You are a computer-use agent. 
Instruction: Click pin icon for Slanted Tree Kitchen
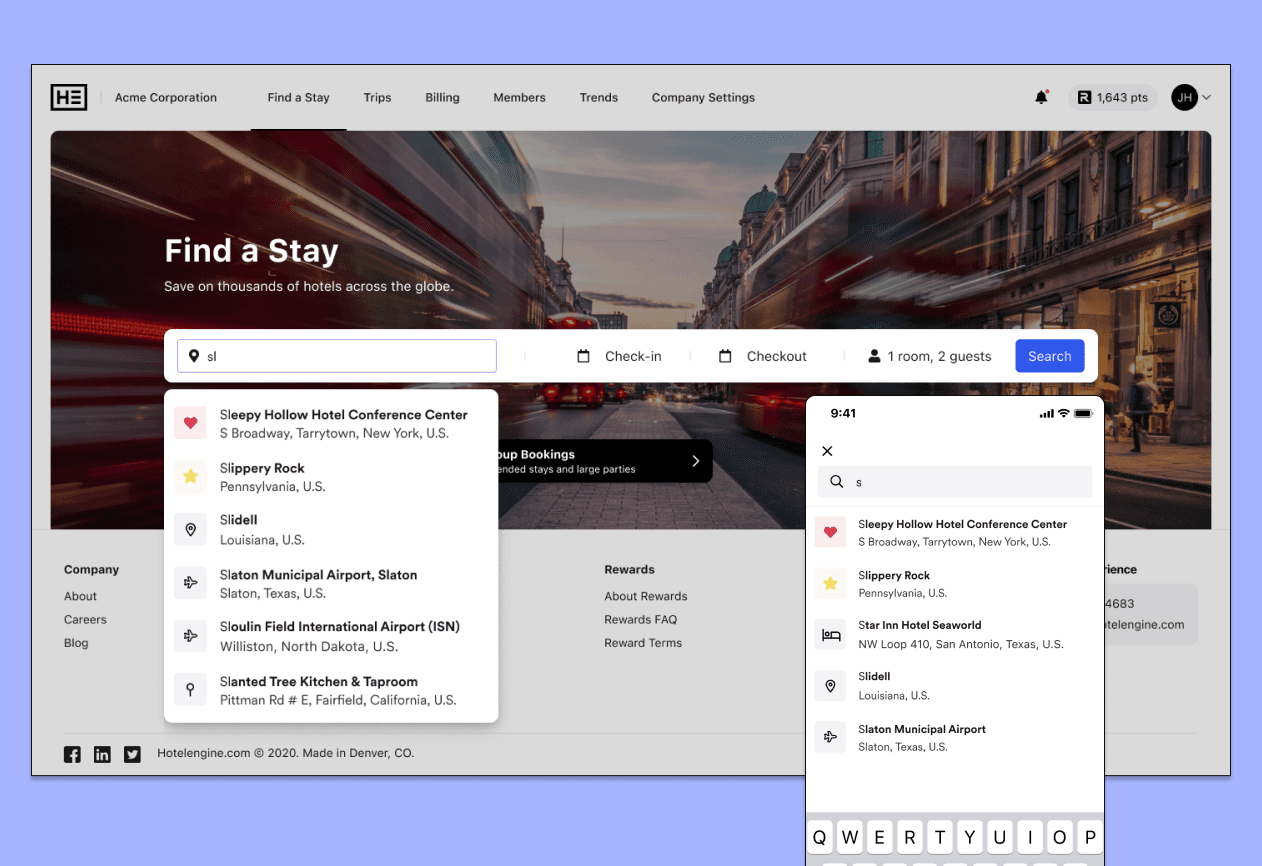tap(190, 689)
